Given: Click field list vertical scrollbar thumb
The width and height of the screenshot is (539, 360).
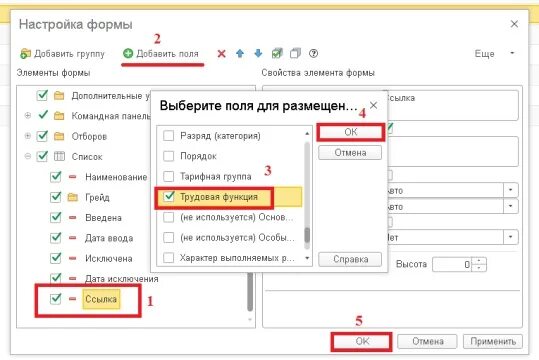Looking at the screenshot, I should (307, 236).
